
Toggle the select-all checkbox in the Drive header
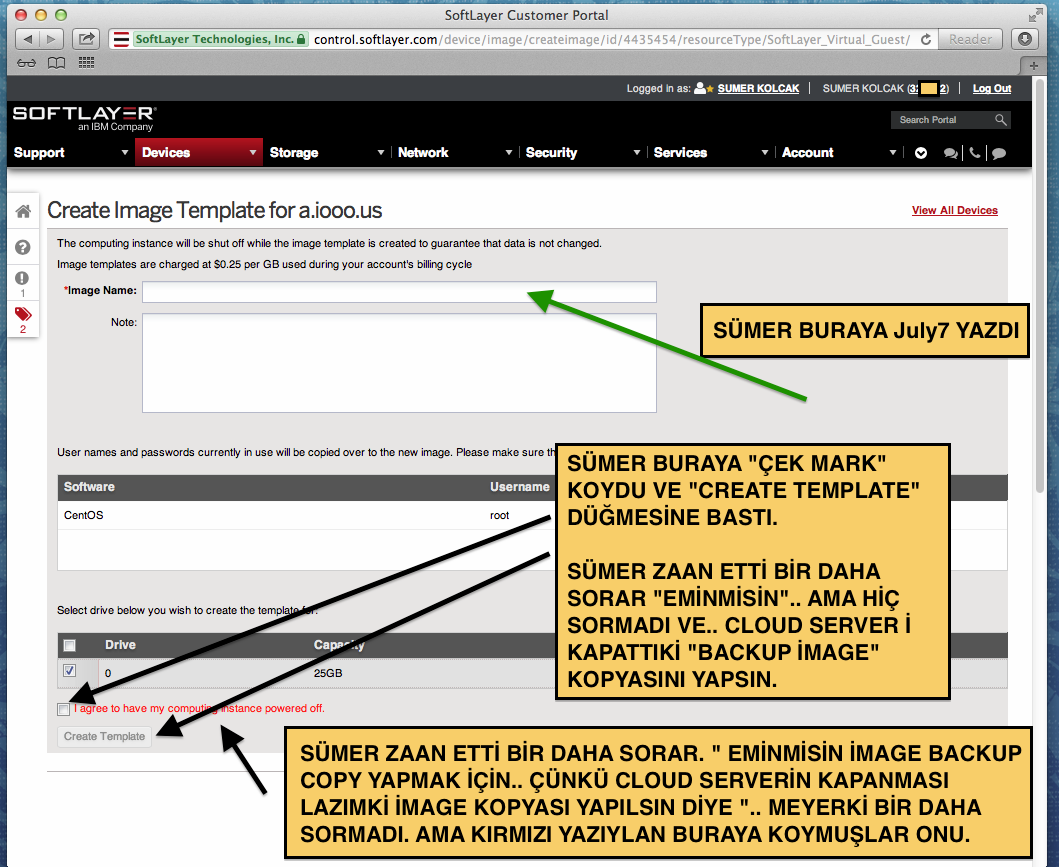pyautogui.click(x=69, y=646)
